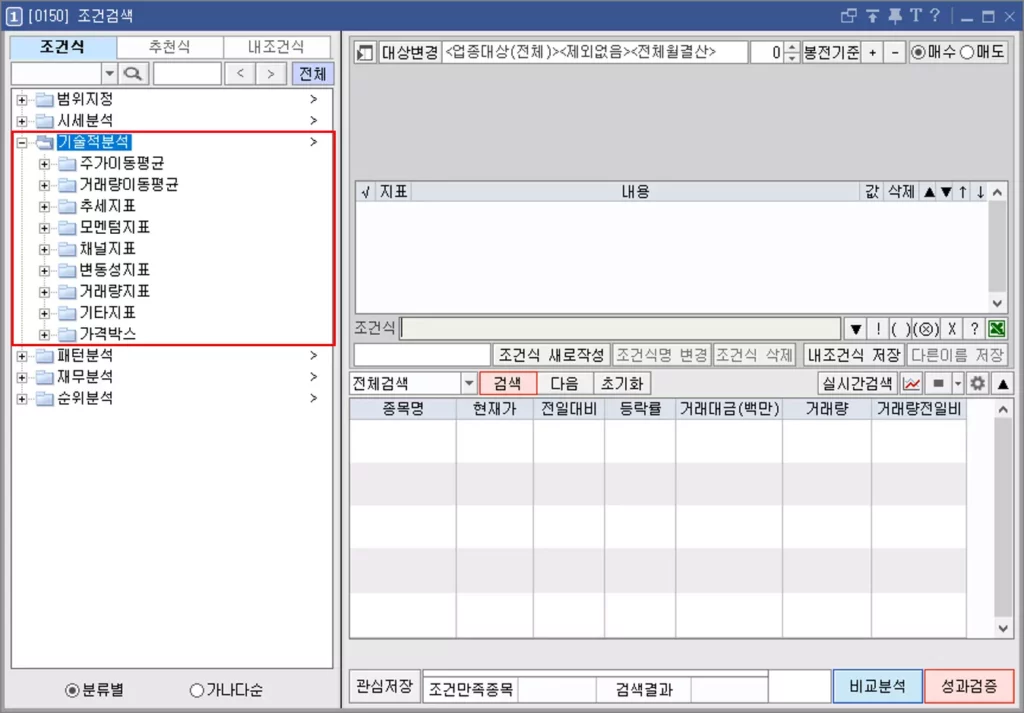Viewport: 1024px width, 713px height.
Task: Expand the 패턴분석 folder
Action: (22, 356)
